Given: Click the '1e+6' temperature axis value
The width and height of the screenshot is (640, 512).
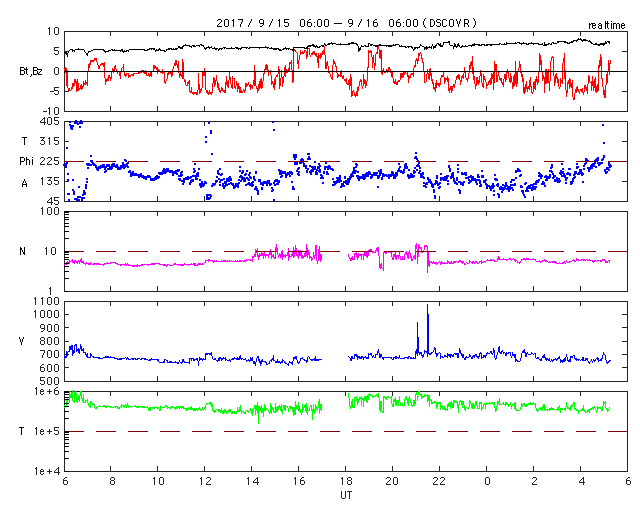Looking at the screenshot, I should click(47, 392).
